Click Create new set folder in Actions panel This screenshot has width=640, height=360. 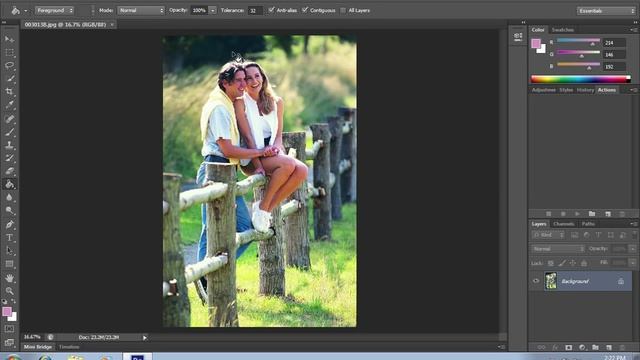point(591,213)
